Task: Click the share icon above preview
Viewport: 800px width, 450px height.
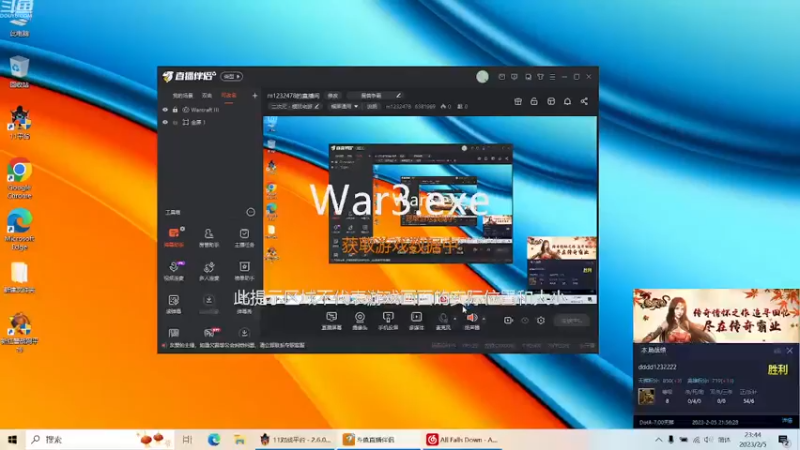Action: click(584, 101)
